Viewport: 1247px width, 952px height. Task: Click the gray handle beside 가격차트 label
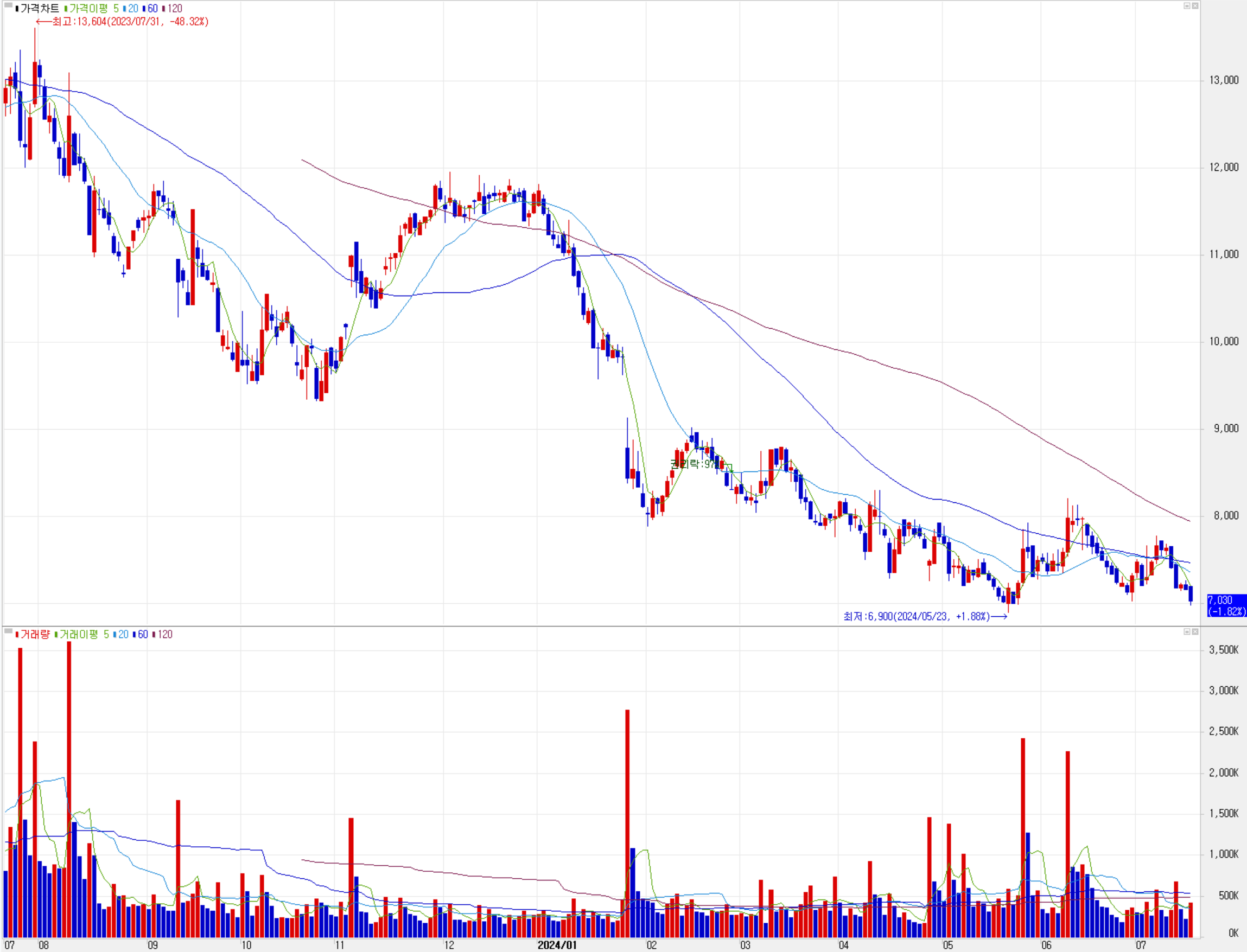8,5
